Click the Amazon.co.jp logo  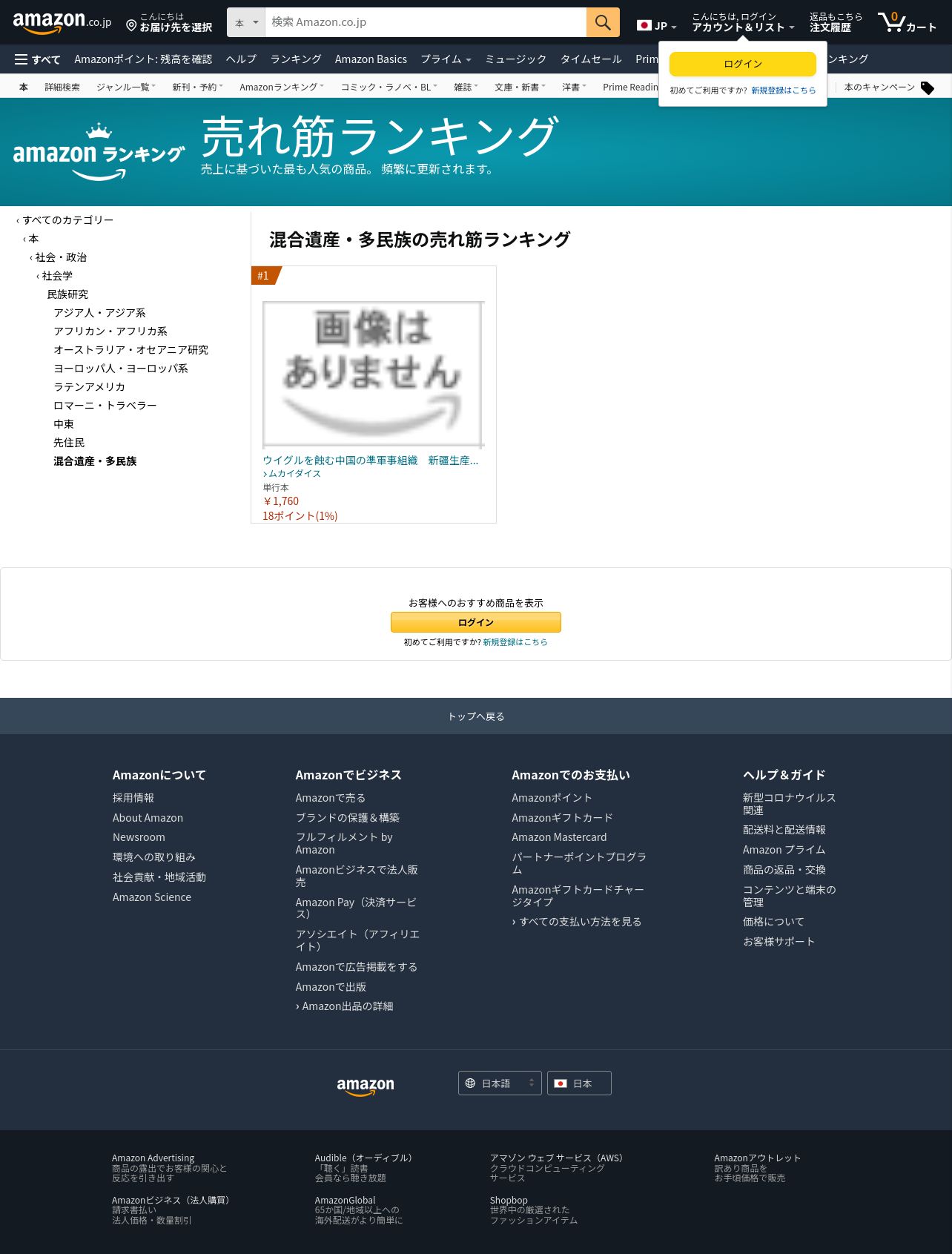(x=62, y=22)
